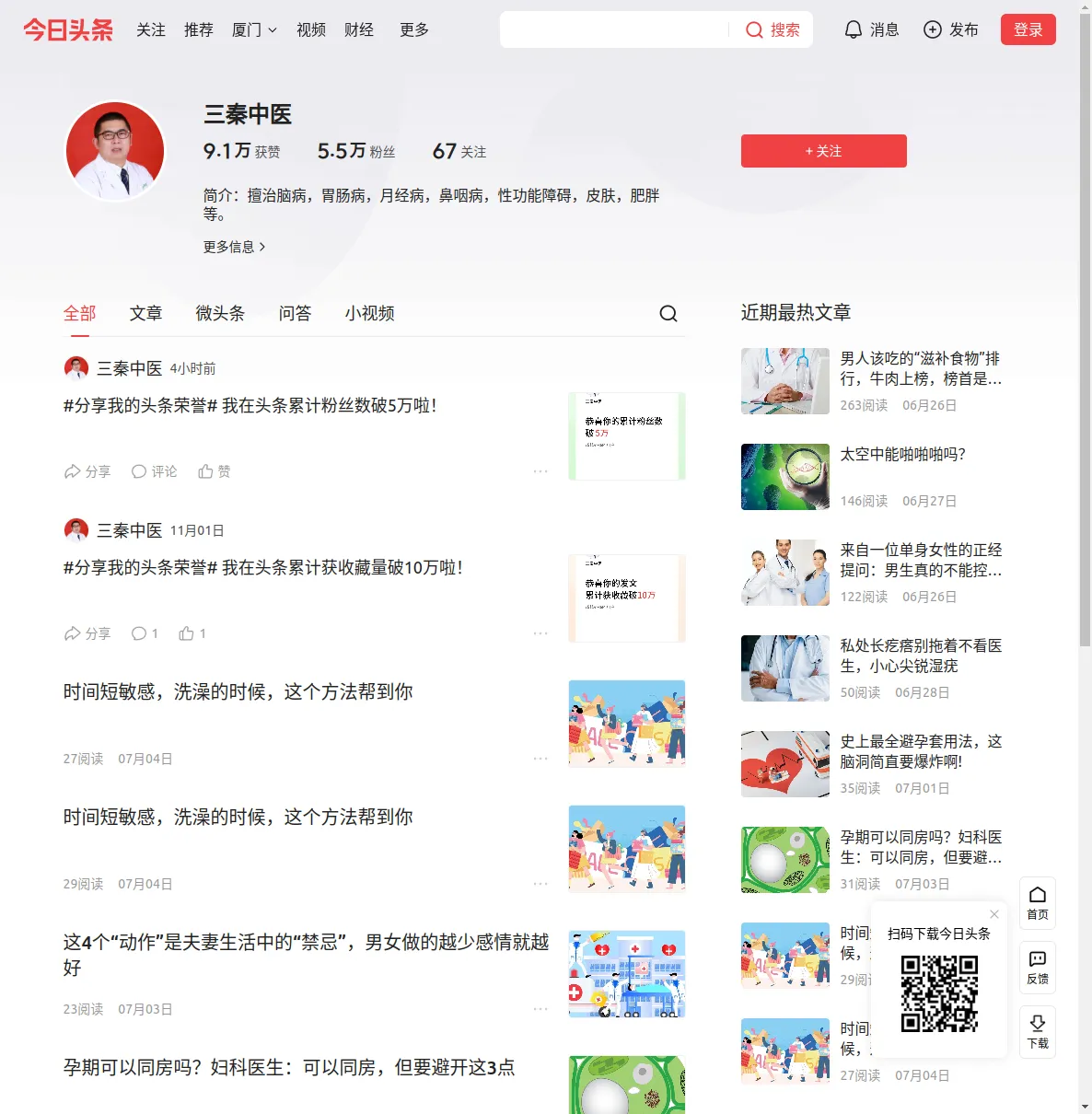Click thumbnail of hot article 史上最全避孕套用法

pos(785,764)
